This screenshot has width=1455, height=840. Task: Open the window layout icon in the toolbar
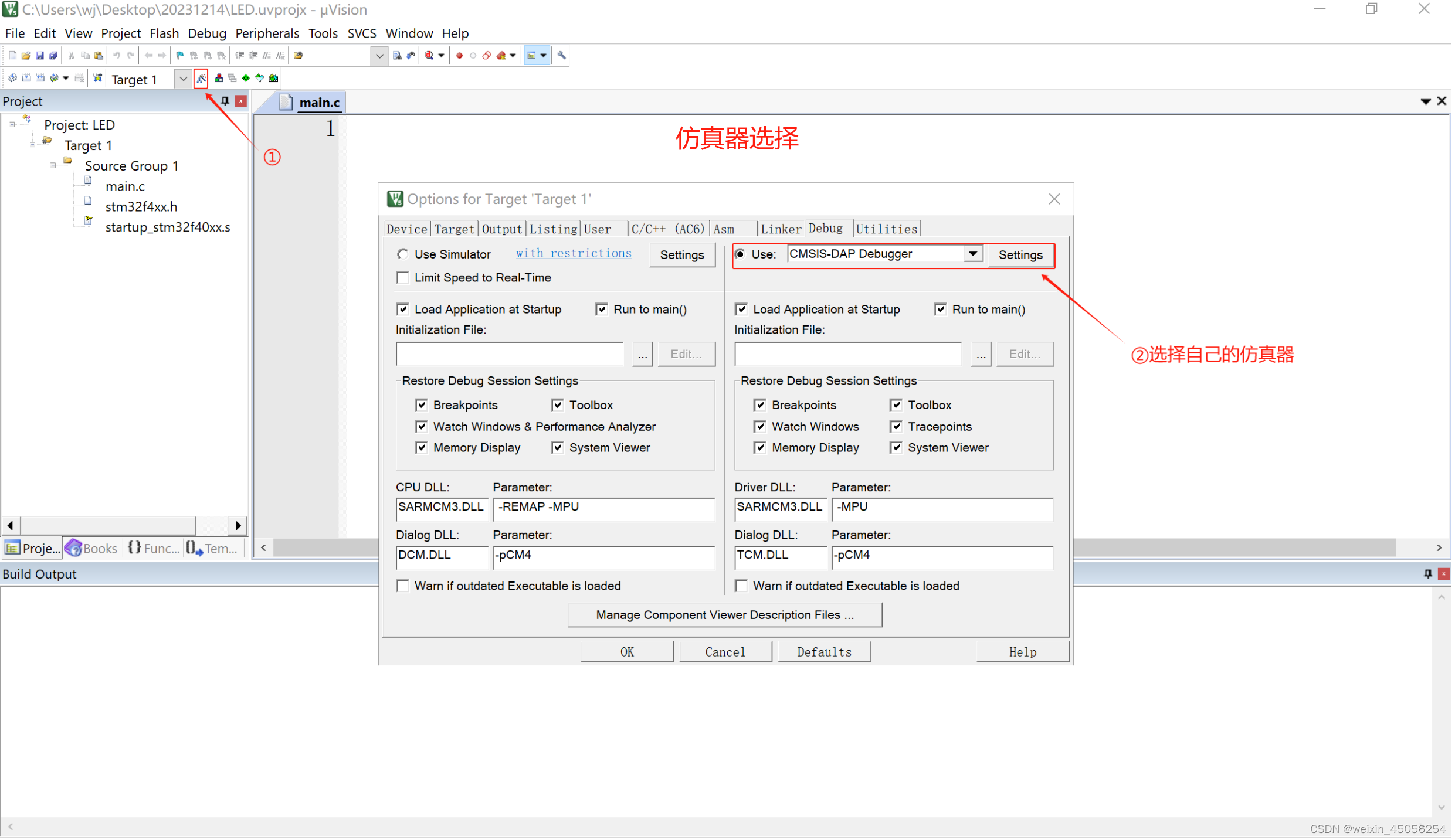(533, 56)
